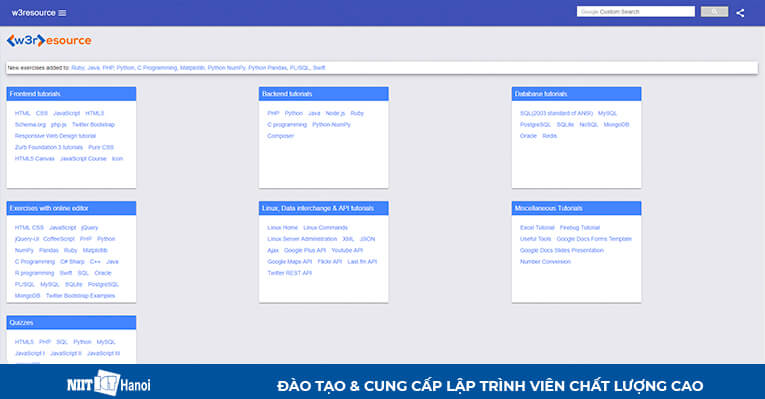
Task: Click the w3resource logo image
Action: pyautogui.click(x=49, y=40)
